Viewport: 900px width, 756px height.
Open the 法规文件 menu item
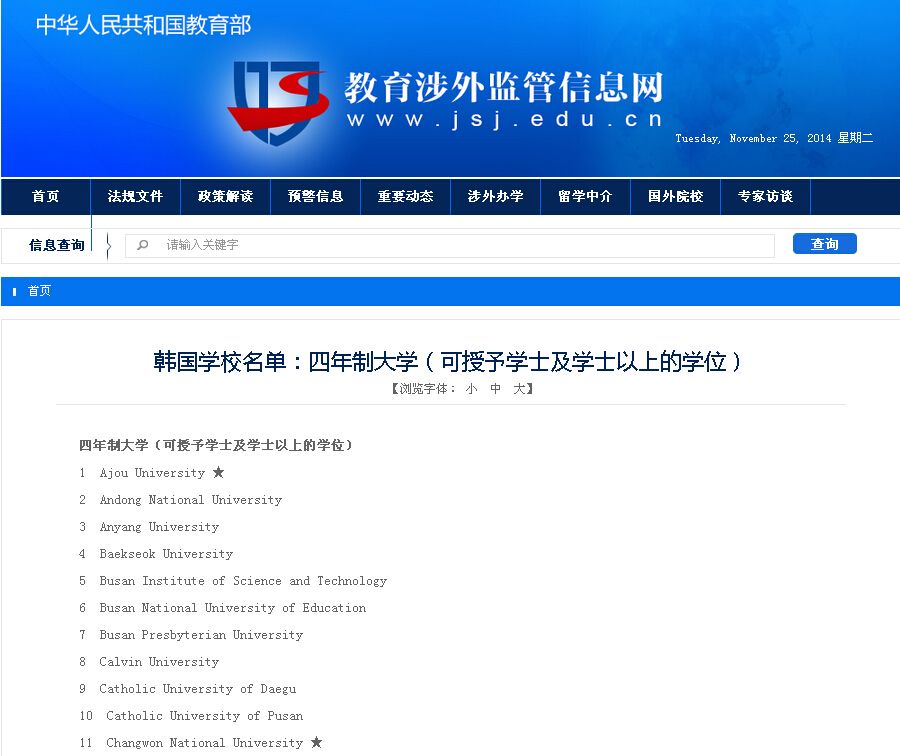tap(135, 197)
